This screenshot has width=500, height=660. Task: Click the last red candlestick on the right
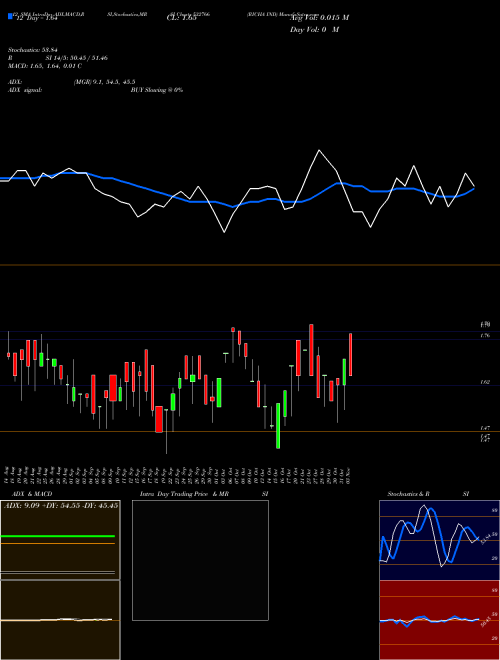pyautogui.click(x=350, y=354)
